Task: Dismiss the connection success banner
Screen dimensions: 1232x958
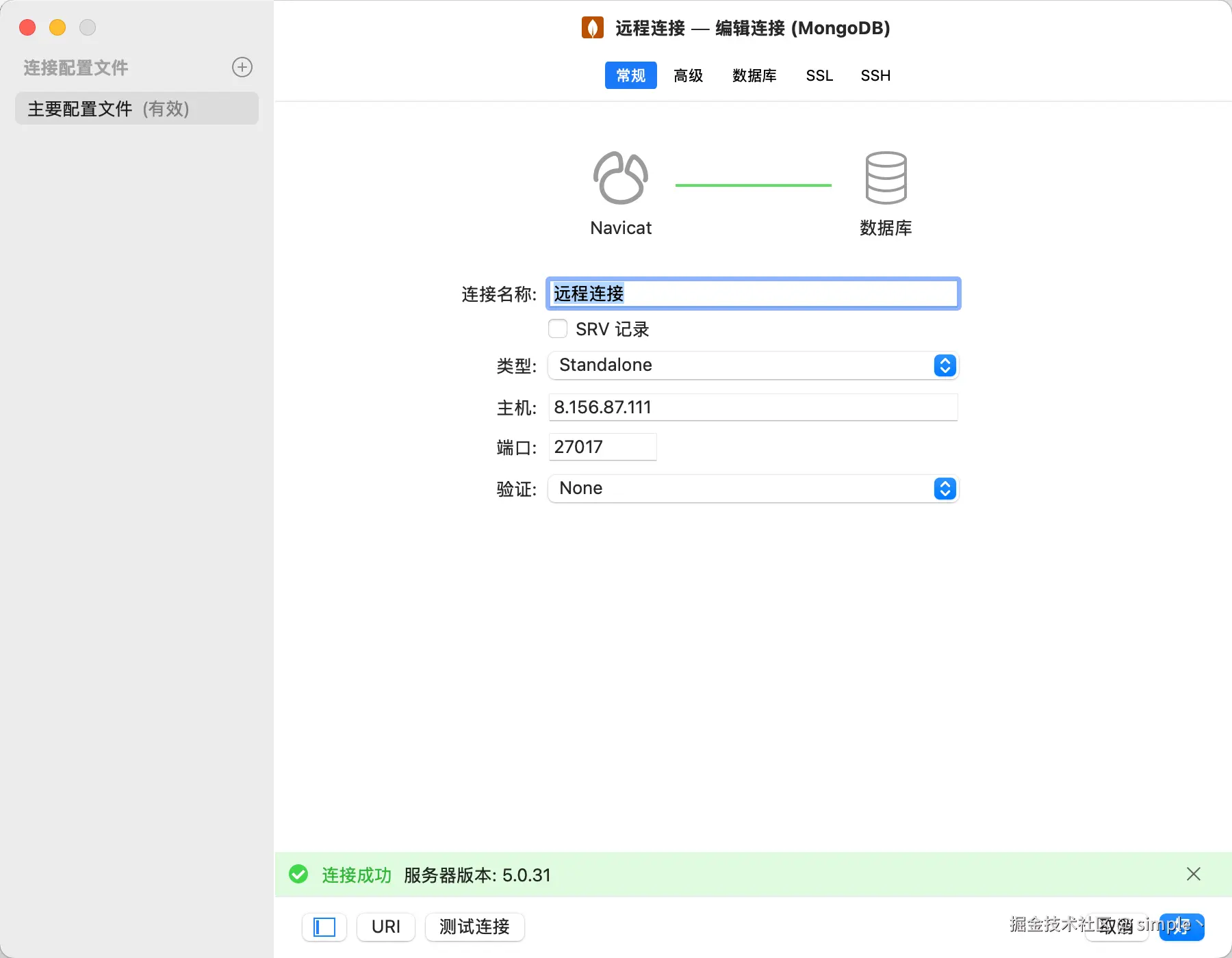Action: coord(1194,874)
